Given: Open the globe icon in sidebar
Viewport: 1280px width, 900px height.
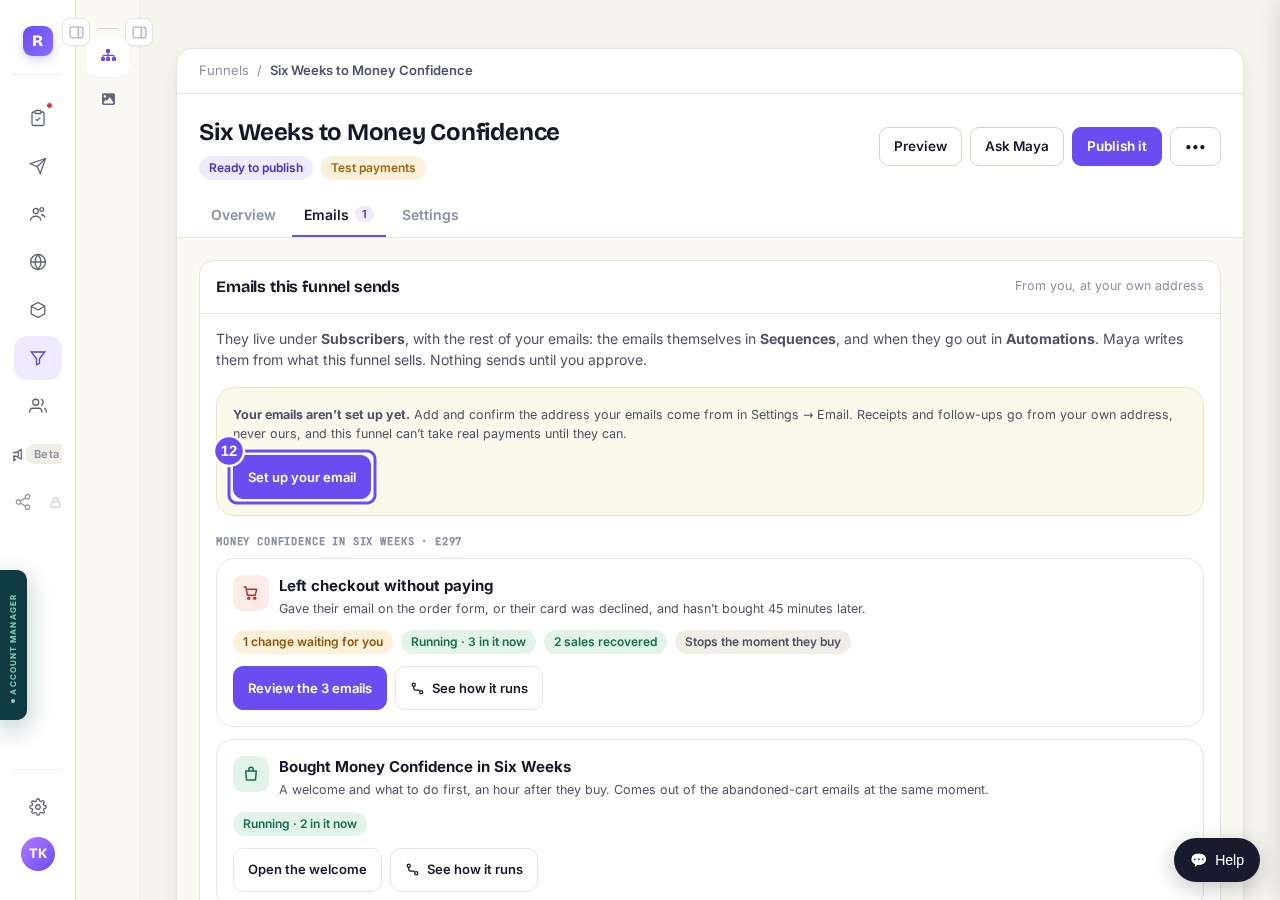Looking at the screenshot, I should click(x=38, y=262).
